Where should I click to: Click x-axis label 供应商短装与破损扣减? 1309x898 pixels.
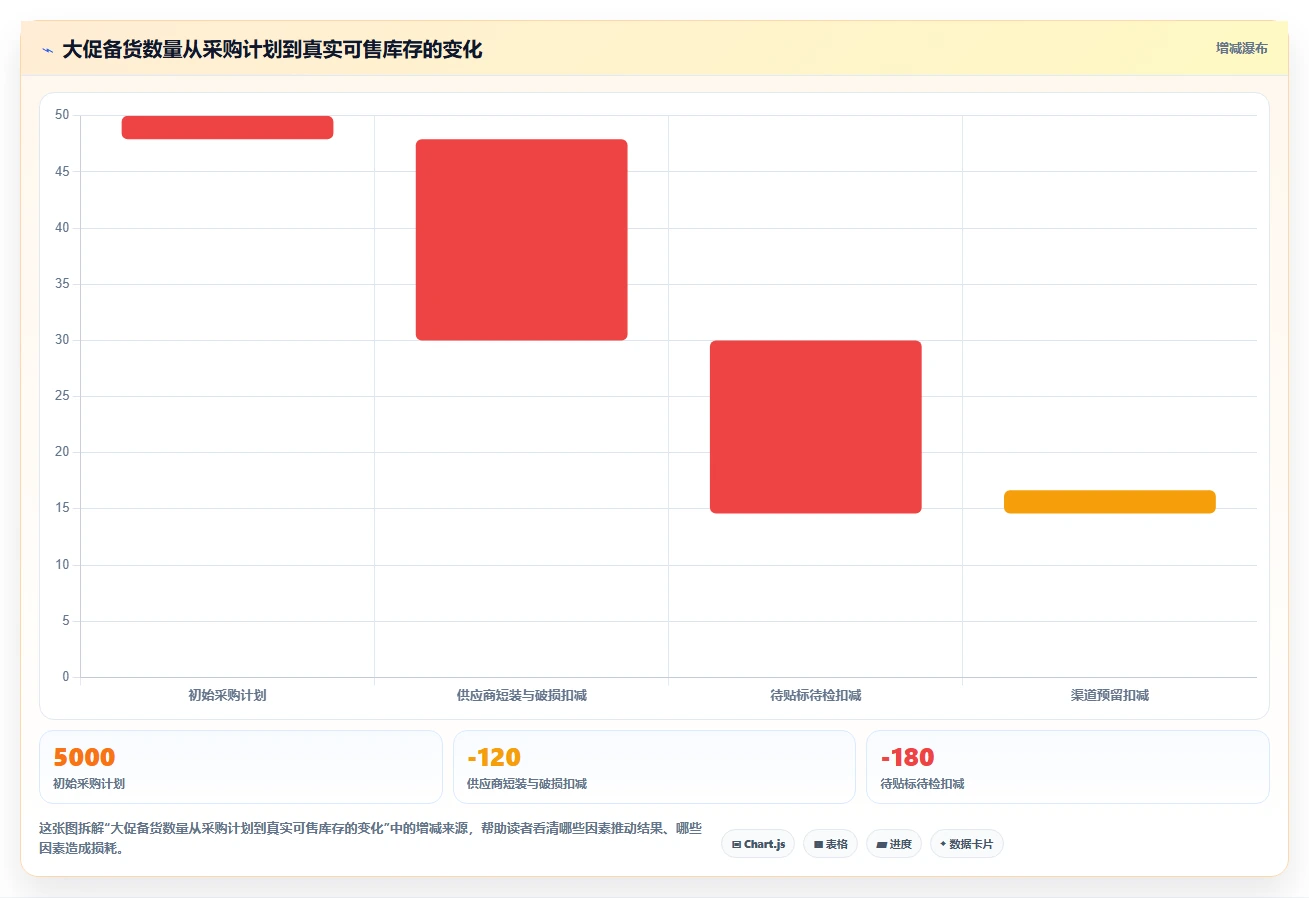coord(521,695)
